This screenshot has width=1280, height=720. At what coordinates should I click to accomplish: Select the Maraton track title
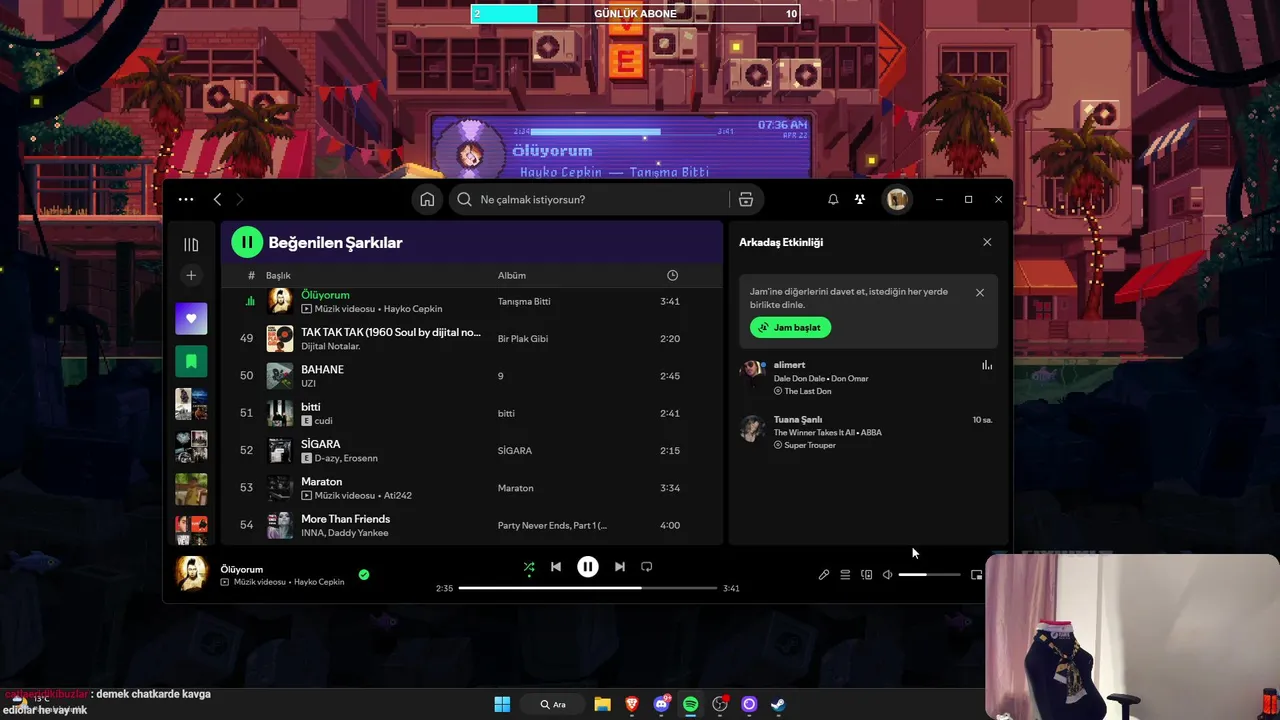(x=321, y=482)
